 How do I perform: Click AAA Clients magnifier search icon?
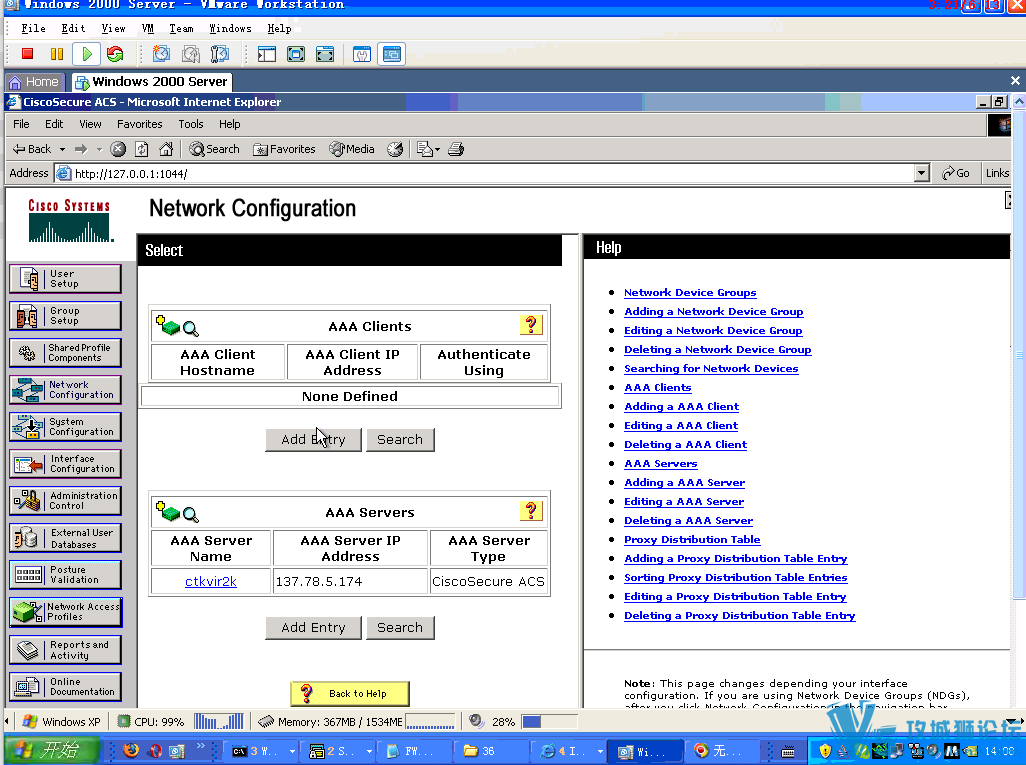pos(191,329)
